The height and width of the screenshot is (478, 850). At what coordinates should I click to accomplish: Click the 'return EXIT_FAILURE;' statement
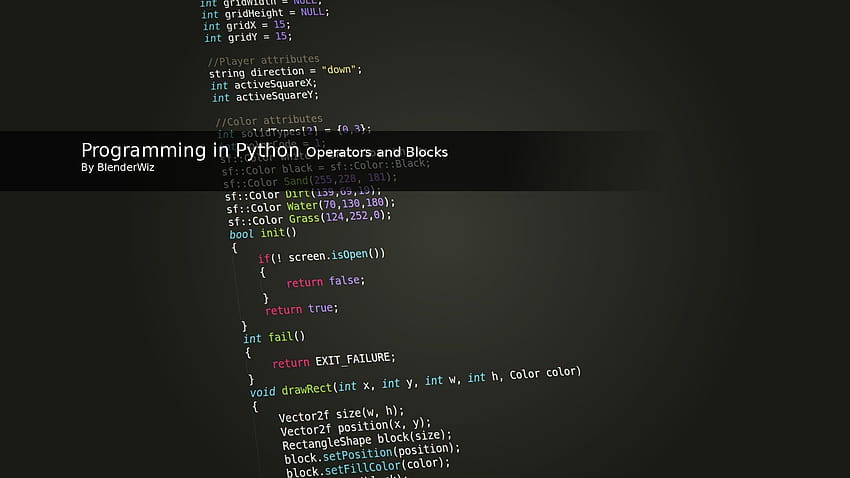click(334, 360)
